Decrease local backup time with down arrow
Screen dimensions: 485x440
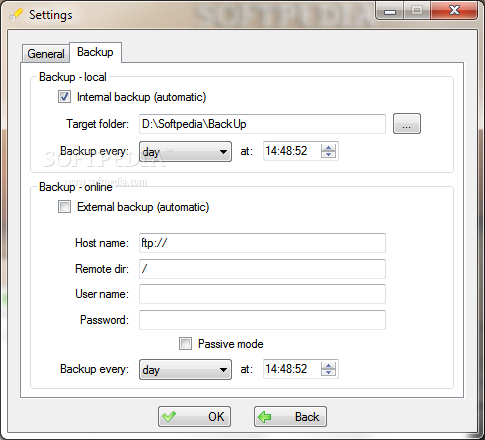coord(329,155)
